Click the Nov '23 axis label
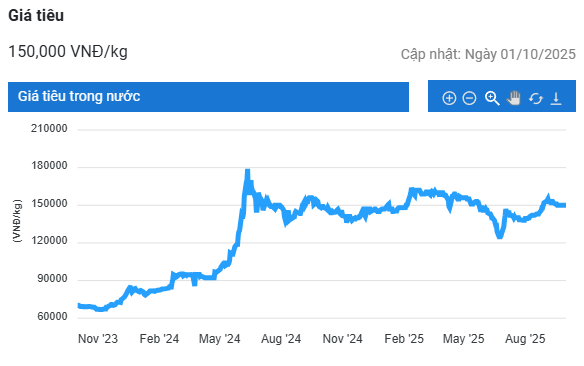Screen dimensions: 584x366 coord(98,339)
